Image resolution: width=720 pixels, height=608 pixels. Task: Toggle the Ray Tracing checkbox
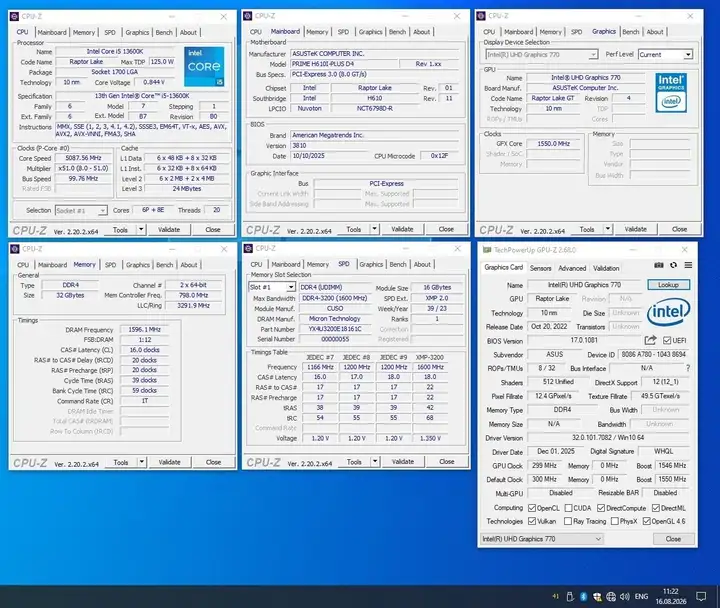tap(568, 521)
